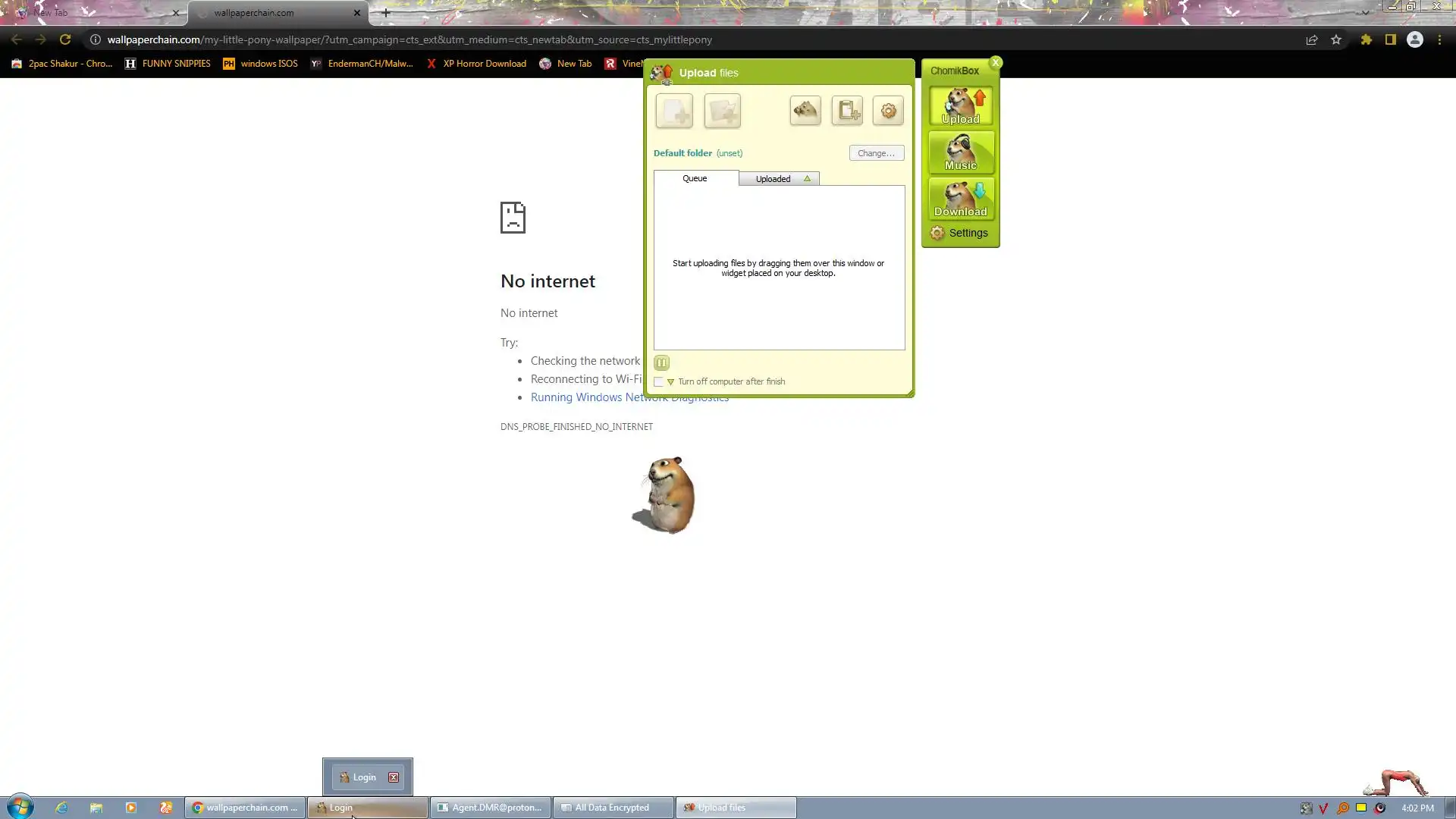Open All Data Encrypted taskbar window
Image resolution: width=1456 pixels, height=819 pixels.
coord(612,808)
